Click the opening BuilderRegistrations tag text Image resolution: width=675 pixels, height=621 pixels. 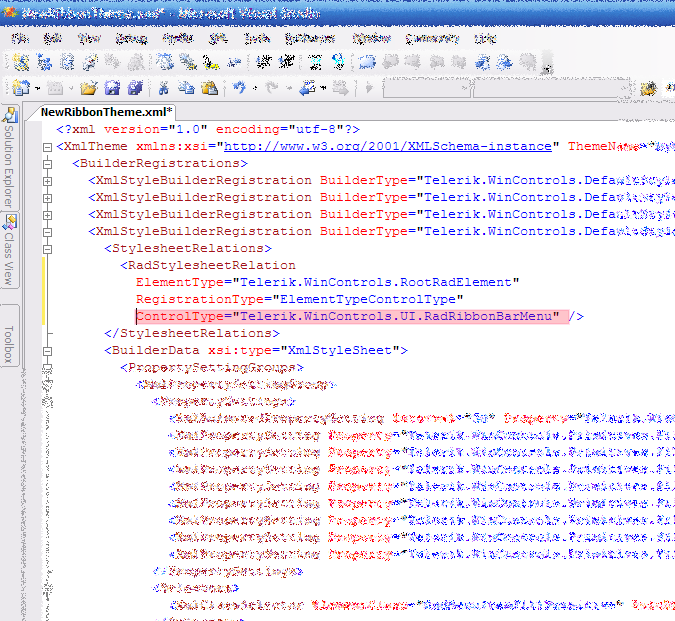(x=160, y=163)
